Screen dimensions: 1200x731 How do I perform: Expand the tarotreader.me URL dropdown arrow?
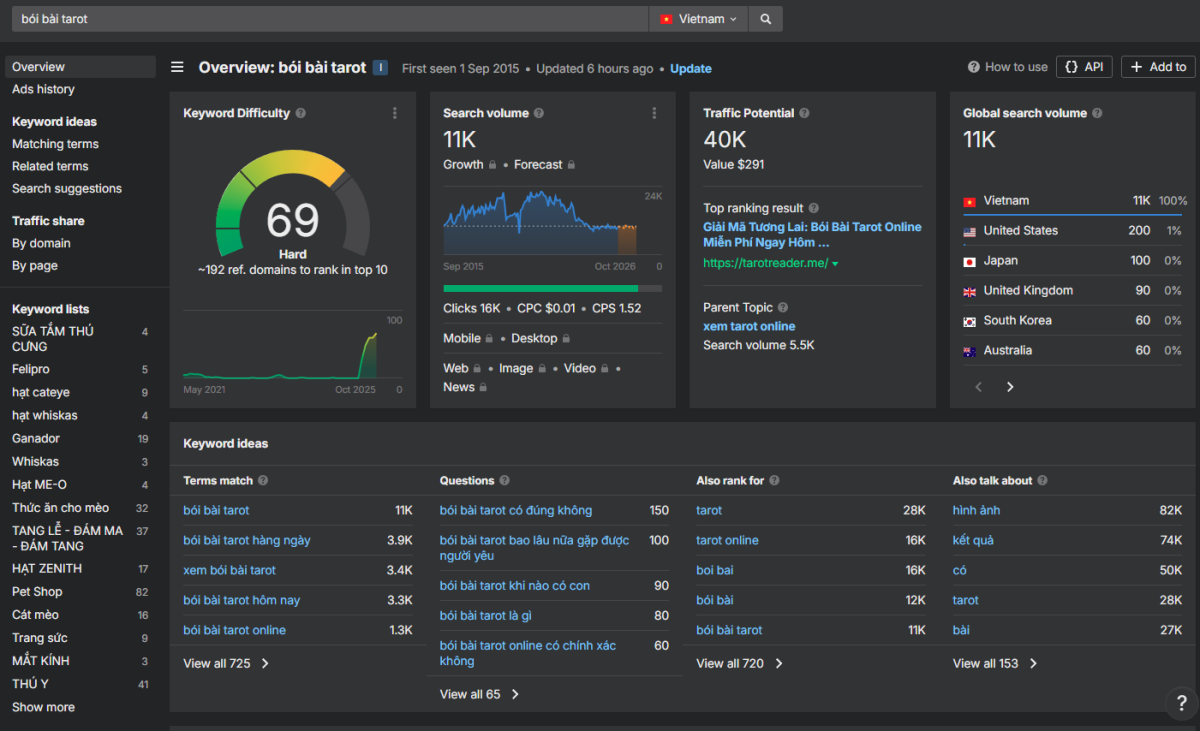click(x=835, y=264)
